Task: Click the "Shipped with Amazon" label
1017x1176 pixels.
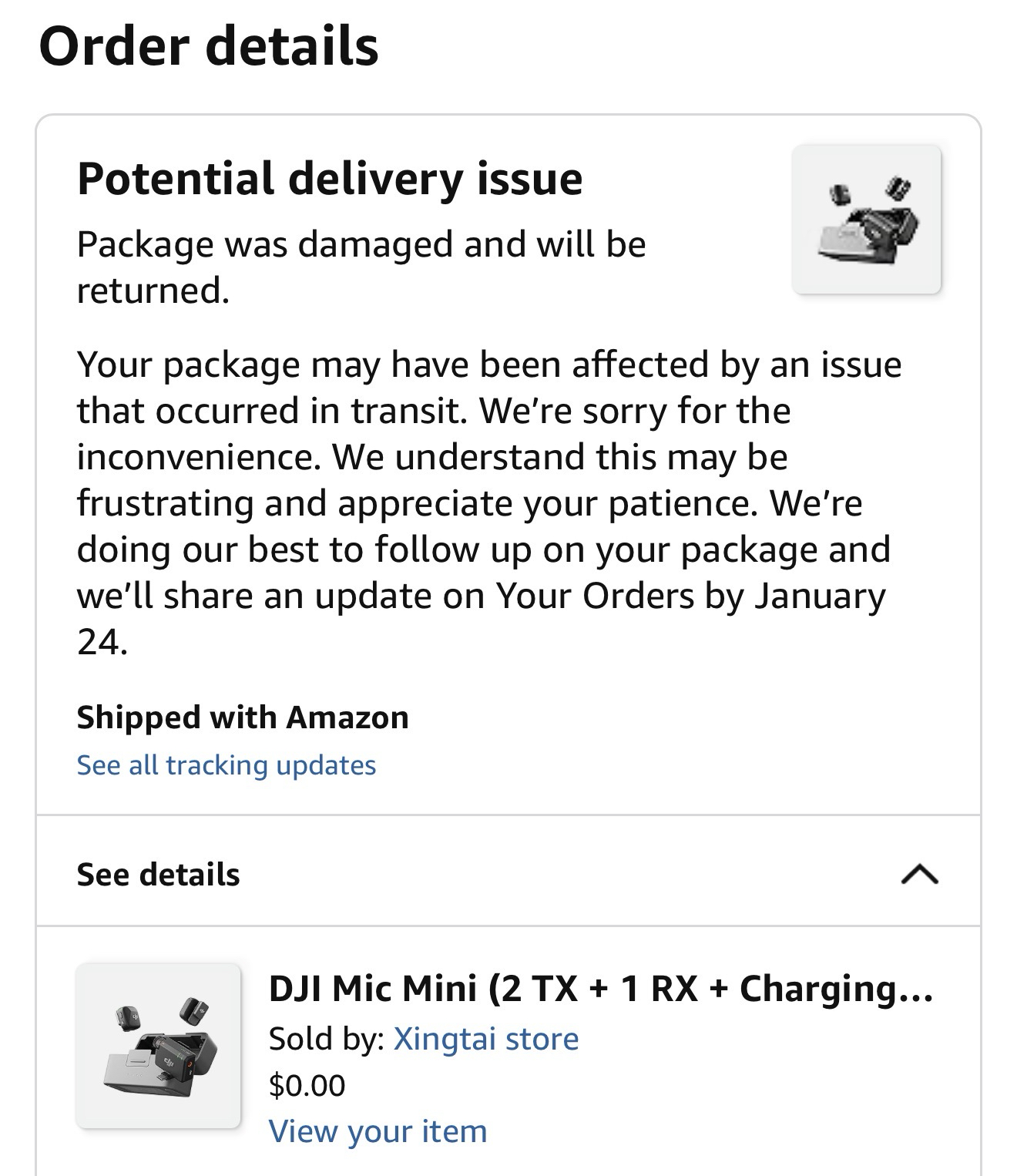Action: (x=243, y=717)
